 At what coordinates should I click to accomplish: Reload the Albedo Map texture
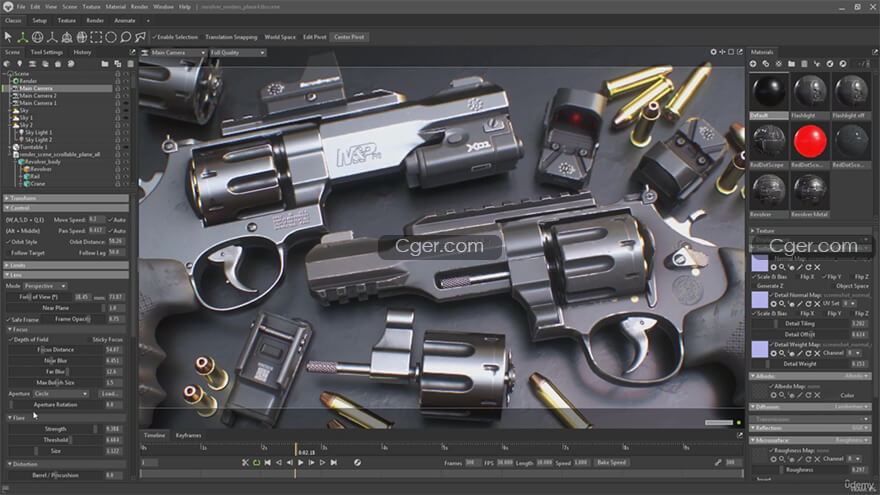coord(808,395)
